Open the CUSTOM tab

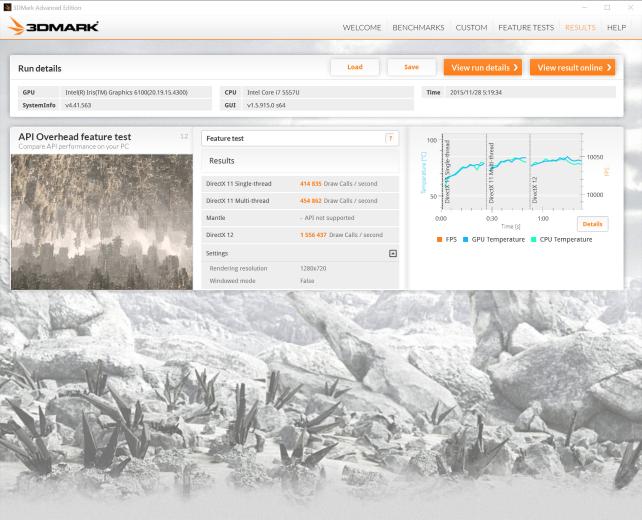(471, 27)
